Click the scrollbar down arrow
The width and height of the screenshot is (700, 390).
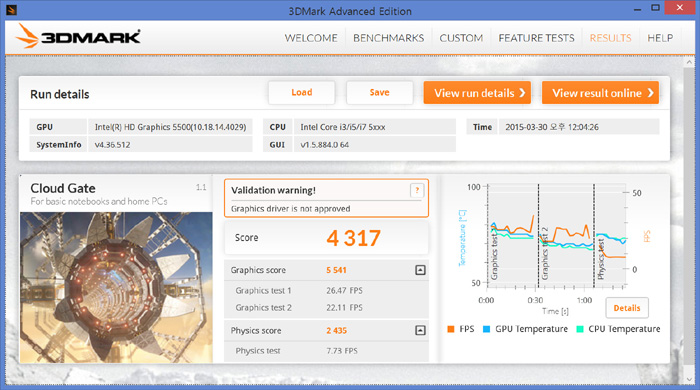coord(690,379)
